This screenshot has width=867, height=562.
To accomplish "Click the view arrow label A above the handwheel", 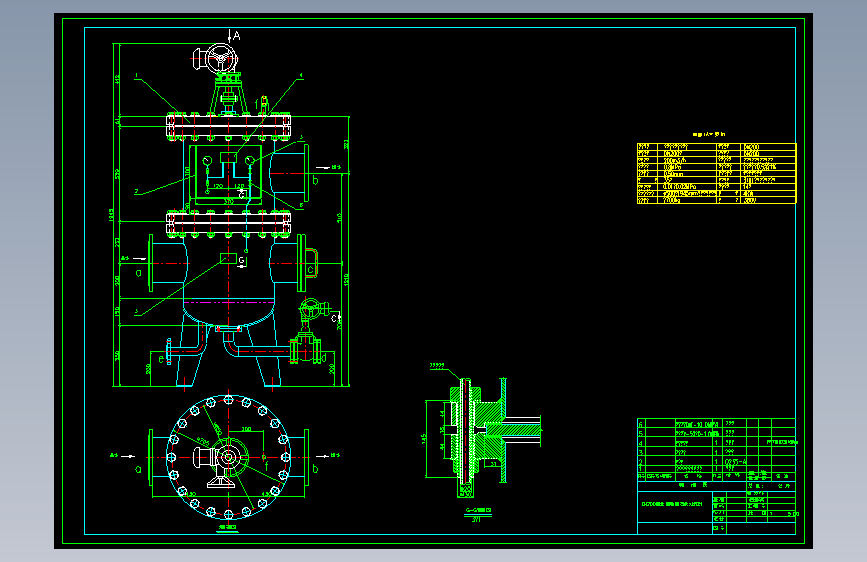I will [x=237, y=36].
